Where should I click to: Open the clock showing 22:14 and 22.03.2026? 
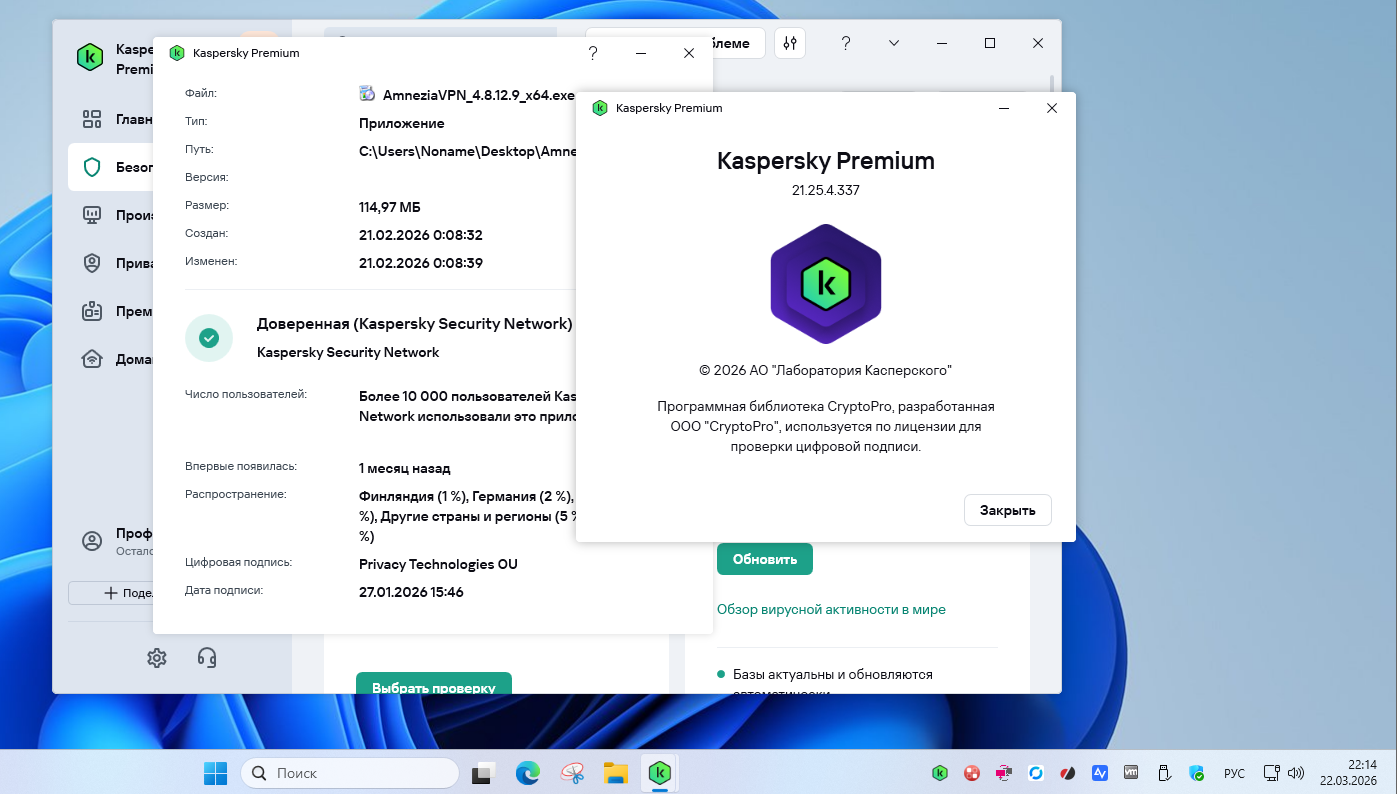coord(1349,772)
